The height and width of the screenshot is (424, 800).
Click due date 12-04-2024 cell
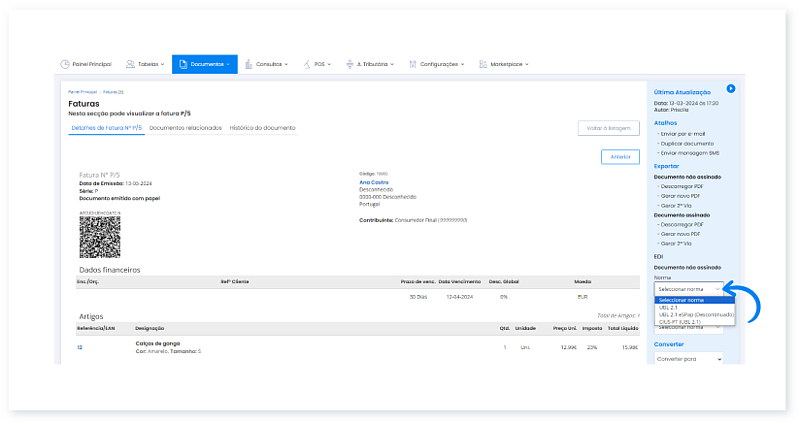pyautogui.click(x=460, y=297)
